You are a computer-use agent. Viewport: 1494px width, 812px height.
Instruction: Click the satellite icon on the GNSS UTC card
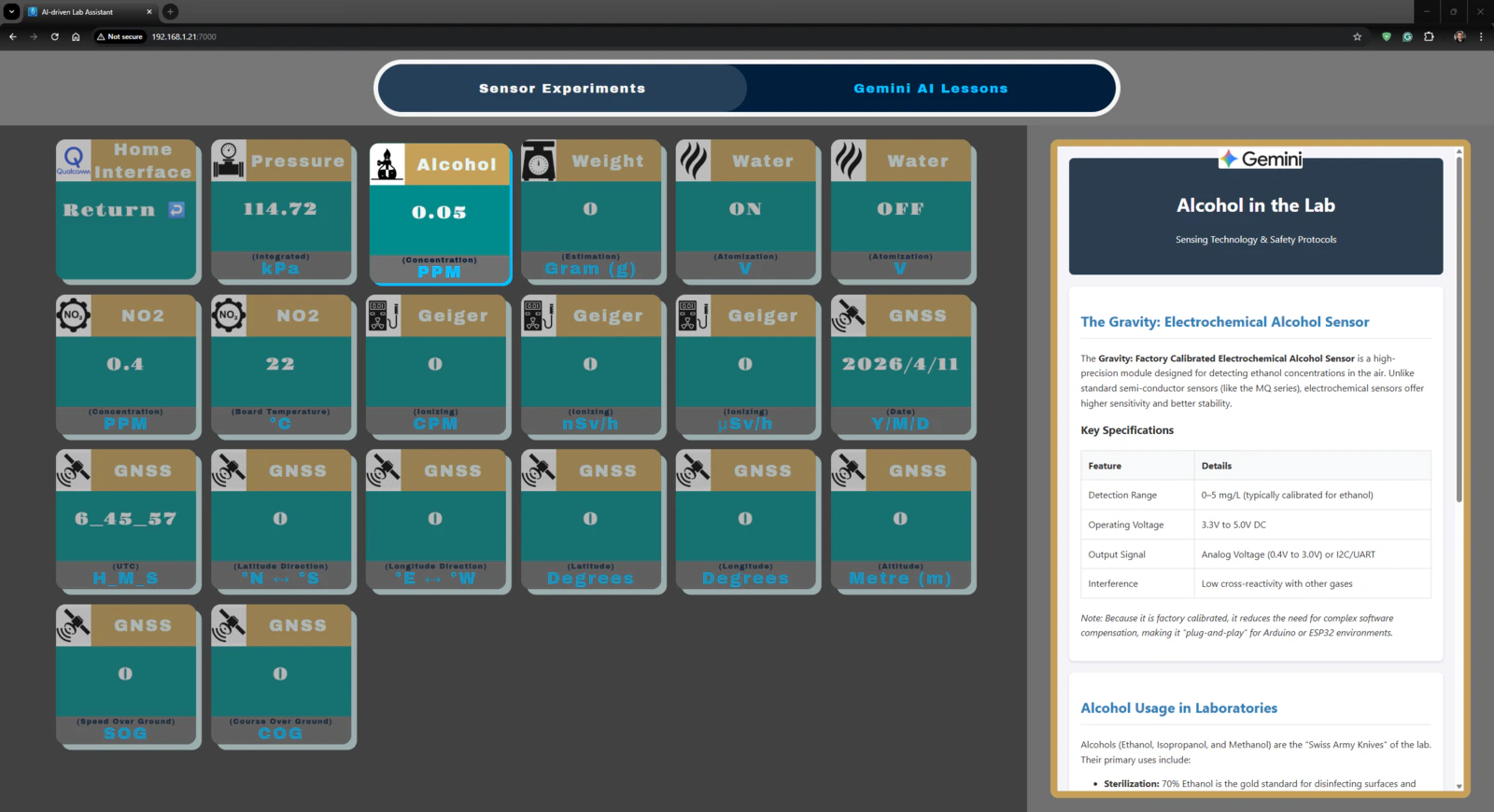coord(74,470)
